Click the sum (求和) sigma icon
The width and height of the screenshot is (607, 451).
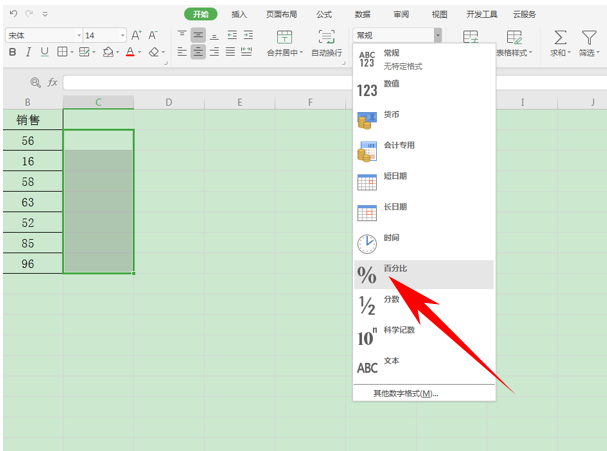coord(560,38)
